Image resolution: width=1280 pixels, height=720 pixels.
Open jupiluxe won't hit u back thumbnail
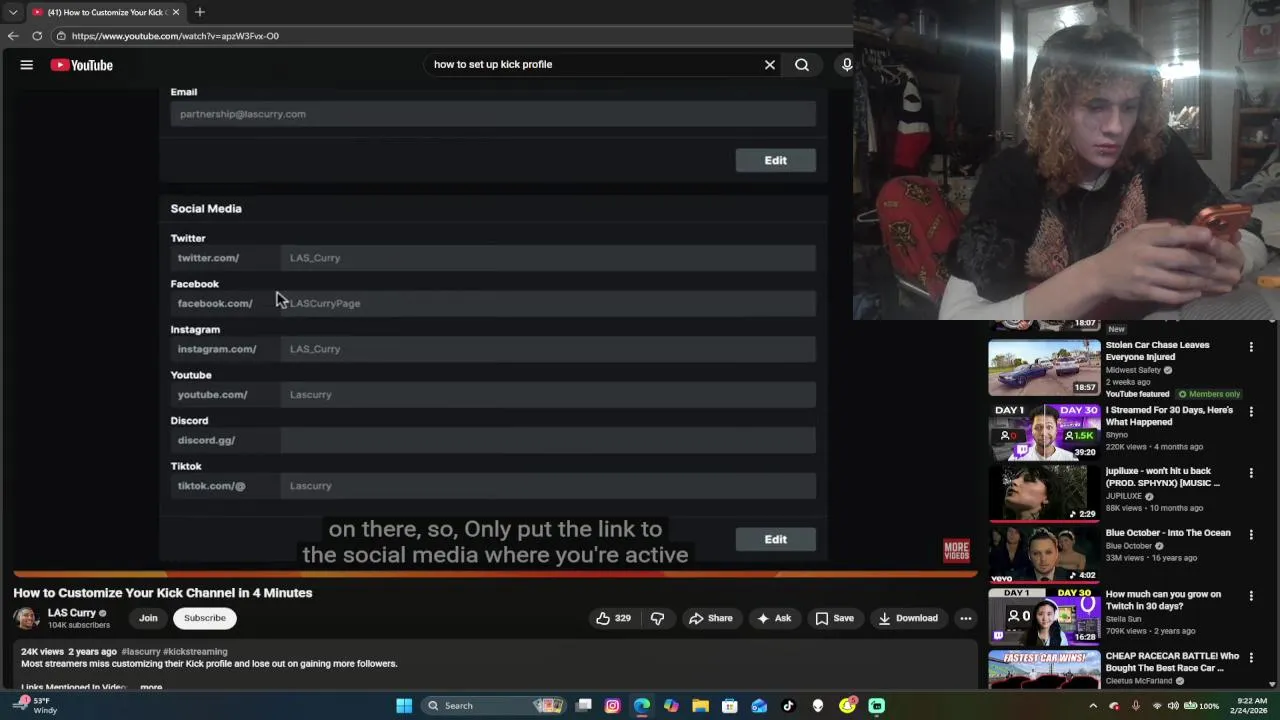[1044, 492]
